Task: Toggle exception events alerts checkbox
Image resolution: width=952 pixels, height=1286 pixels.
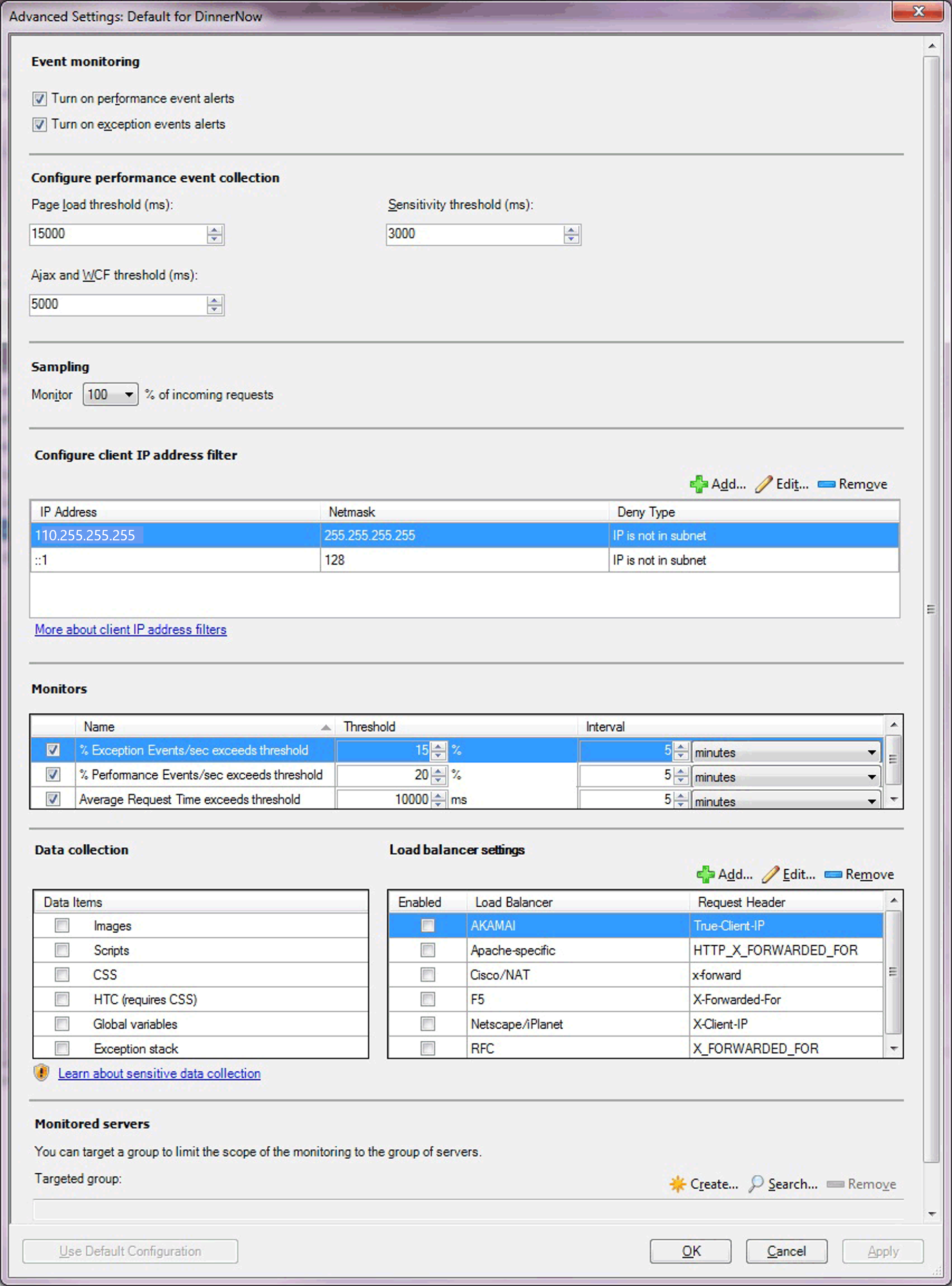Action: (39, 125)
